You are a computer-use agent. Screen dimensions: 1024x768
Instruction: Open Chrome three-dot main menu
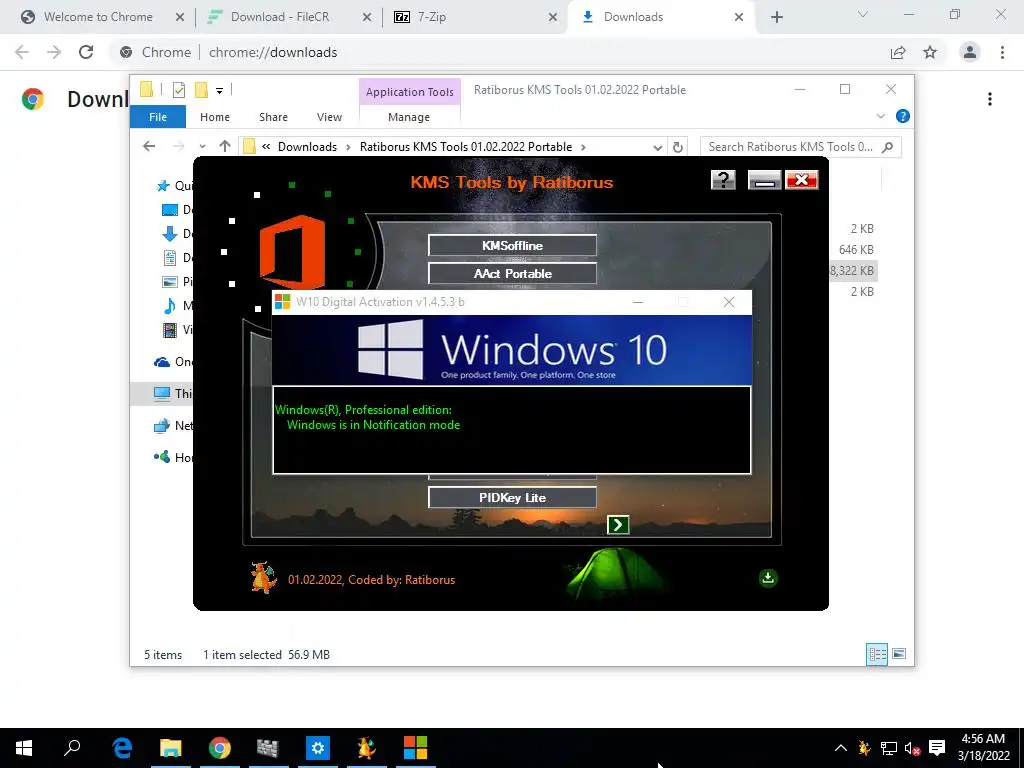tap(1002, 52)
